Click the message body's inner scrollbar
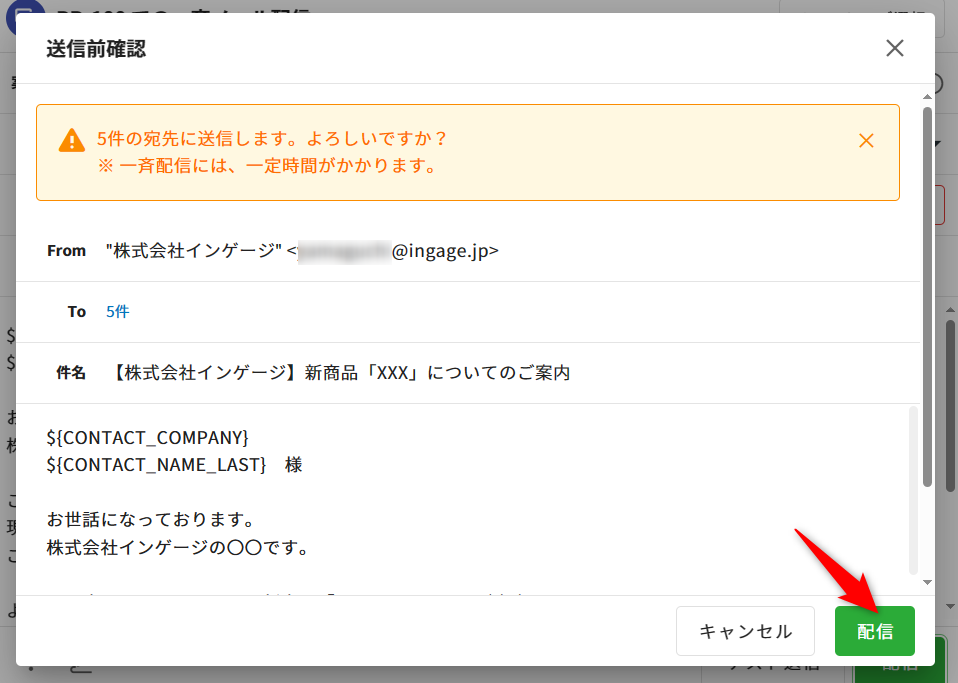The width and height of the screenshot is (958, 683). click(912, 490)
